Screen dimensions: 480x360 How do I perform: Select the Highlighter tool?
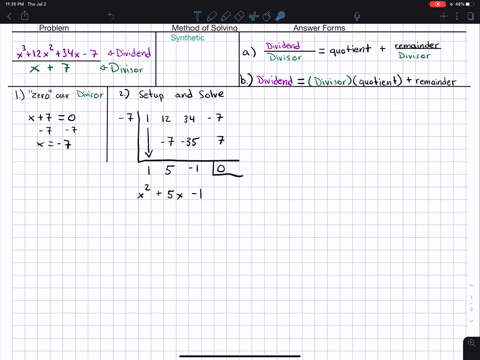[226, 16]
